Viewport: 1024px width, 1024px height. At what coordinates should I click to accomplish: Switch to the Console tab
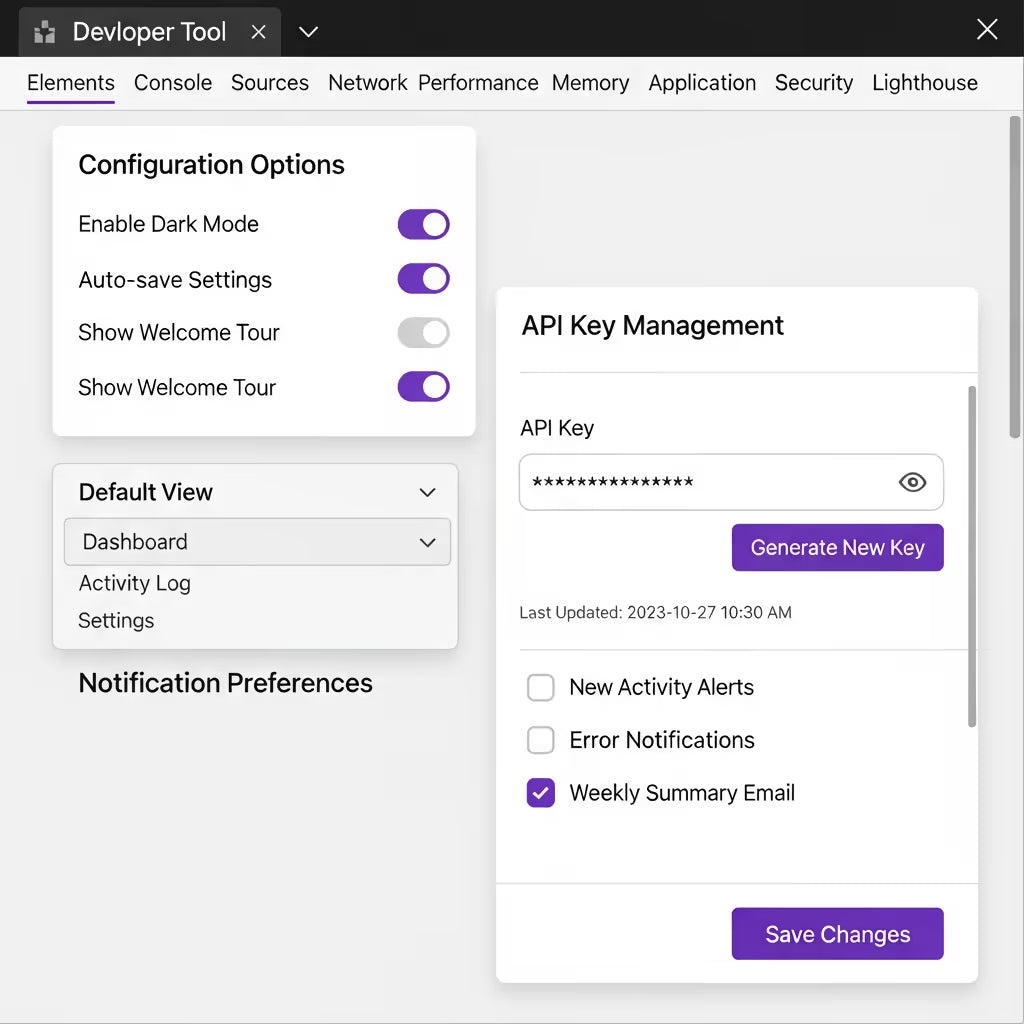[x=173, y=83]
